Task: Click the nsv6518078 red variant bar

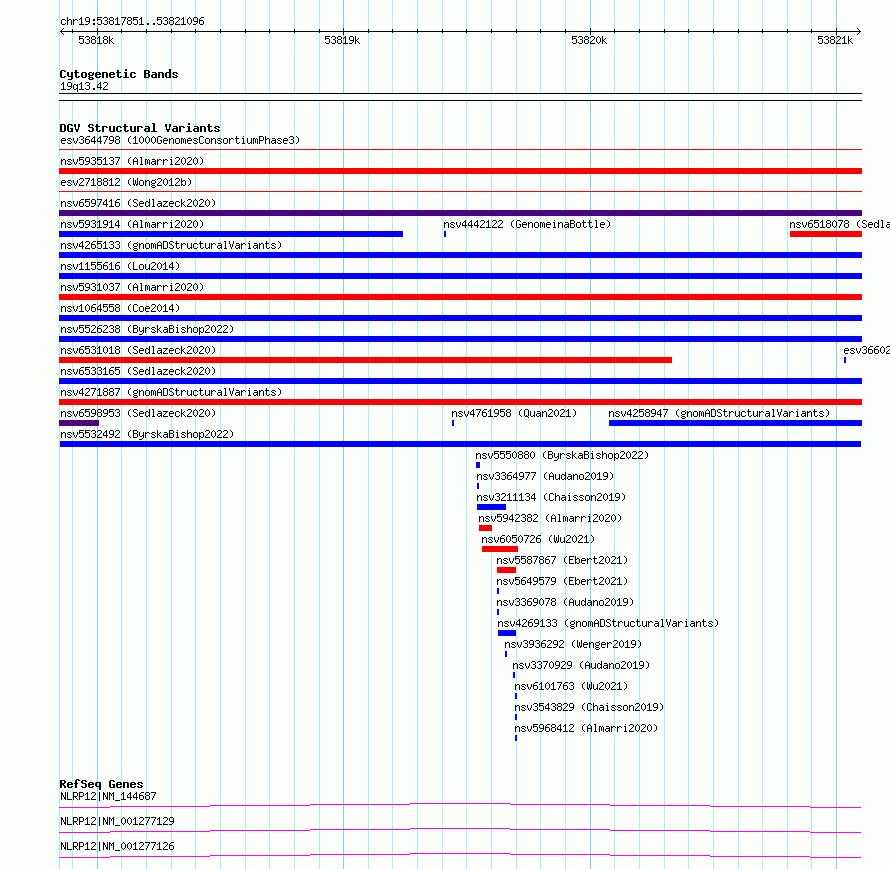Action: (826, 234)
